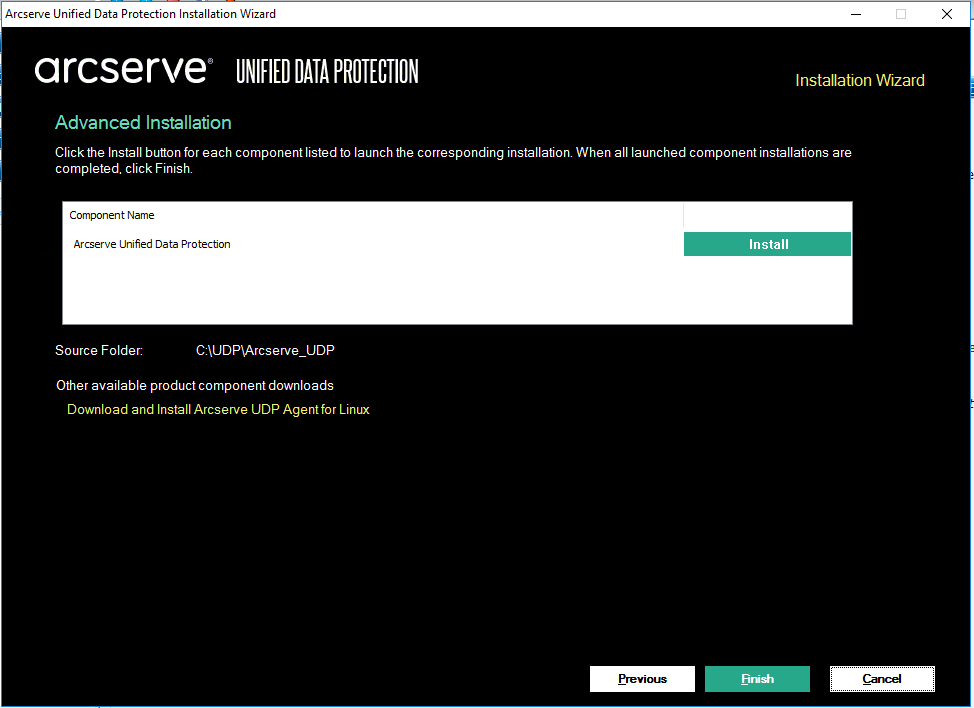Close the Installation Wizard window
974x708 pixels.
947,14
